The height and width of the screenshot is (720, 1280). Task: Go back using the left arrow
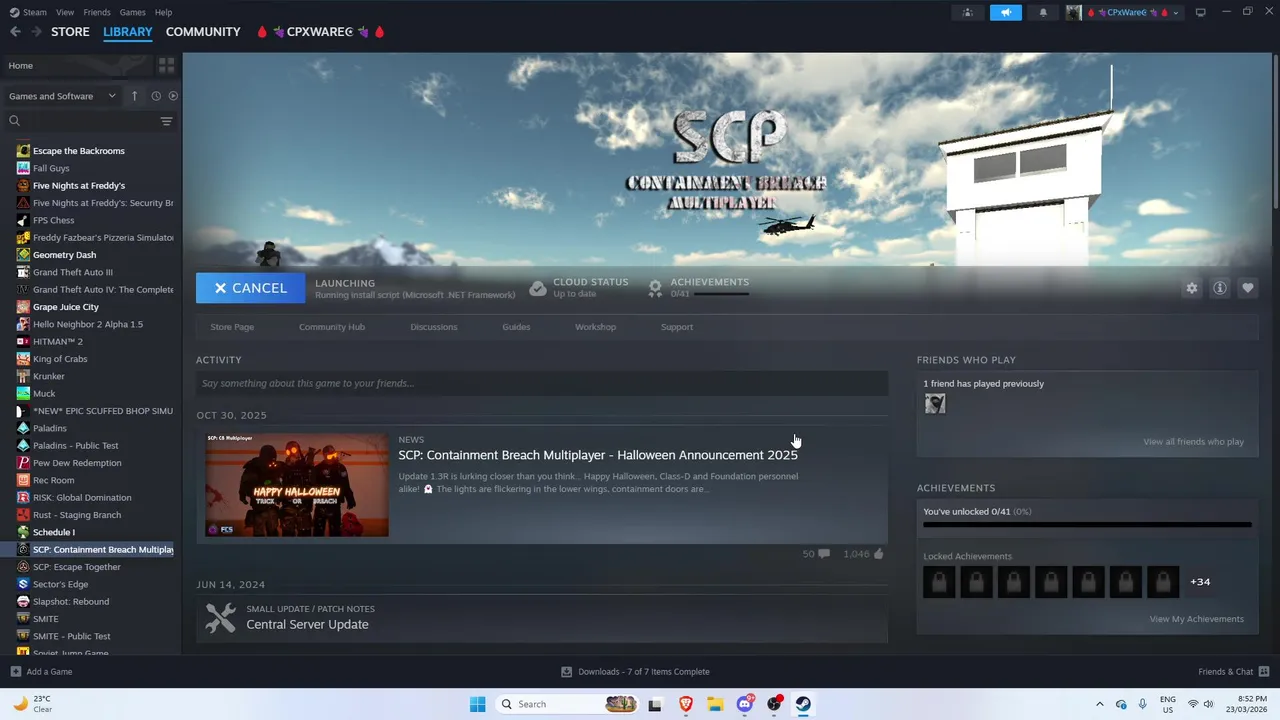[15, 32]
